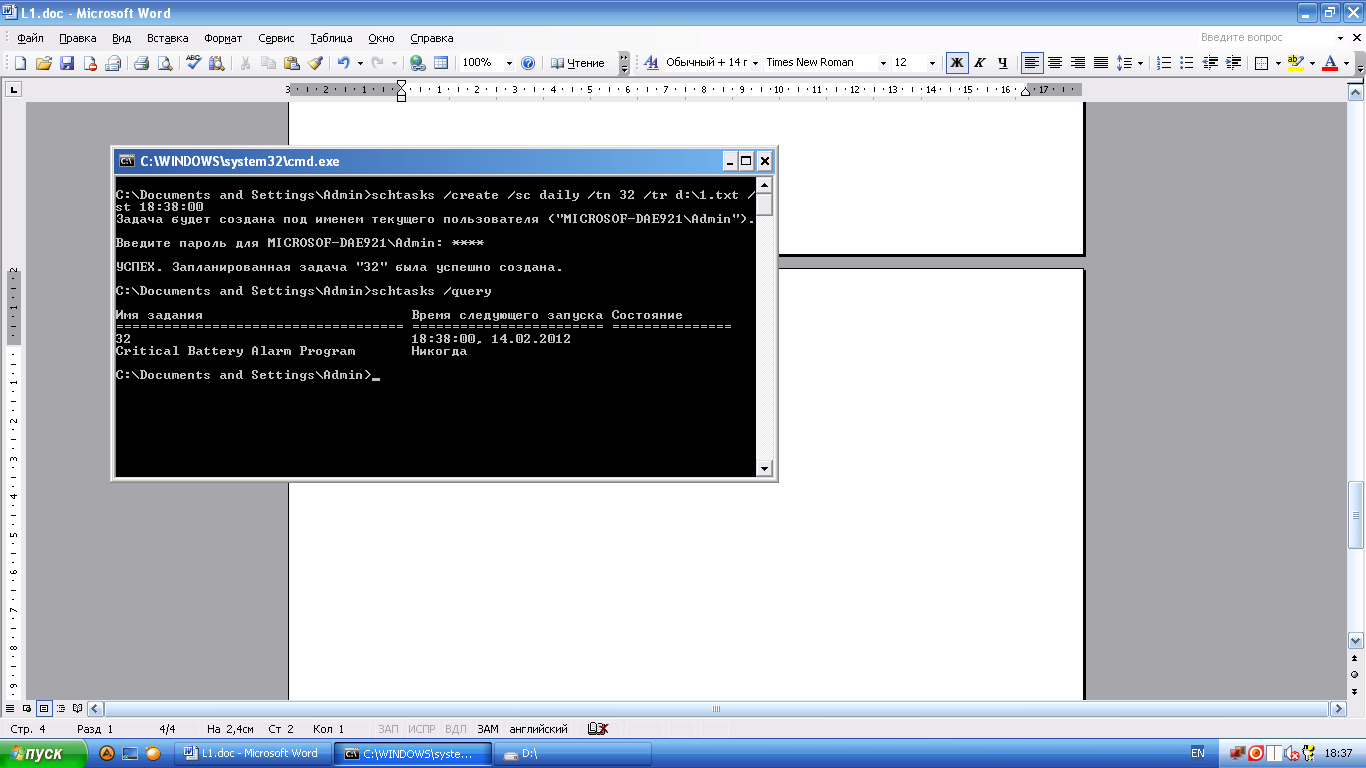The height and width of the screenshot is (768, 1366).
Task: Toggle italic formatting (К)
Action: tap(980, 63)
